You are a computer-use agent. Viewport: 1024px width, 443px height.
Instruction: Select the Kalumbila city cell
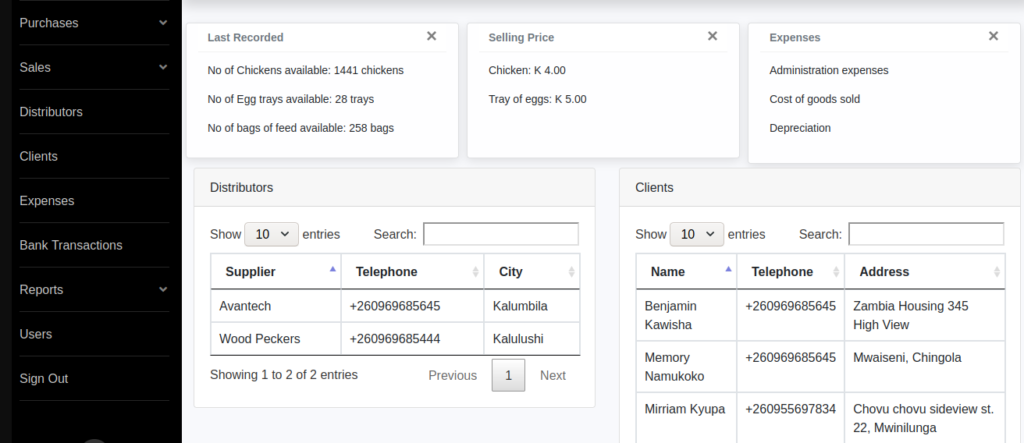[532, 306]
